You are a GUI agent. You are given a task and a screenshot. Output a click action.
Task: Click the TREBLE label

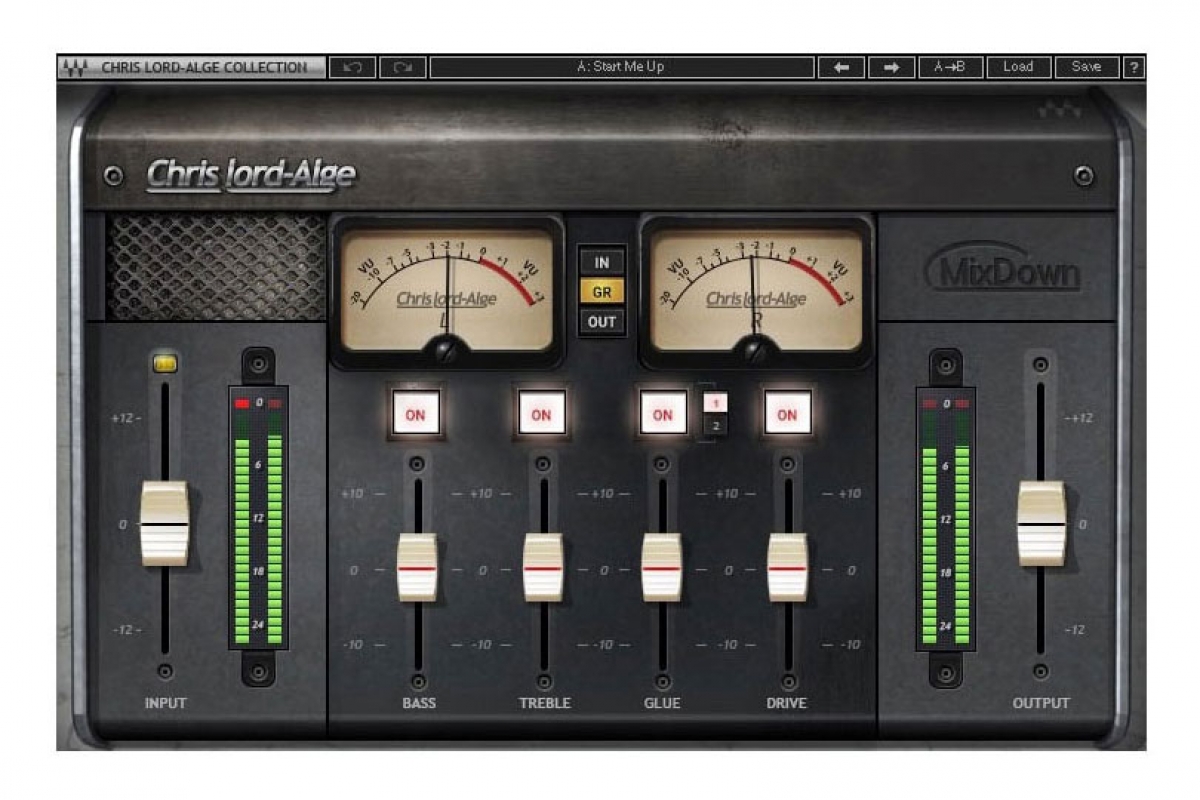coord(545,703)
